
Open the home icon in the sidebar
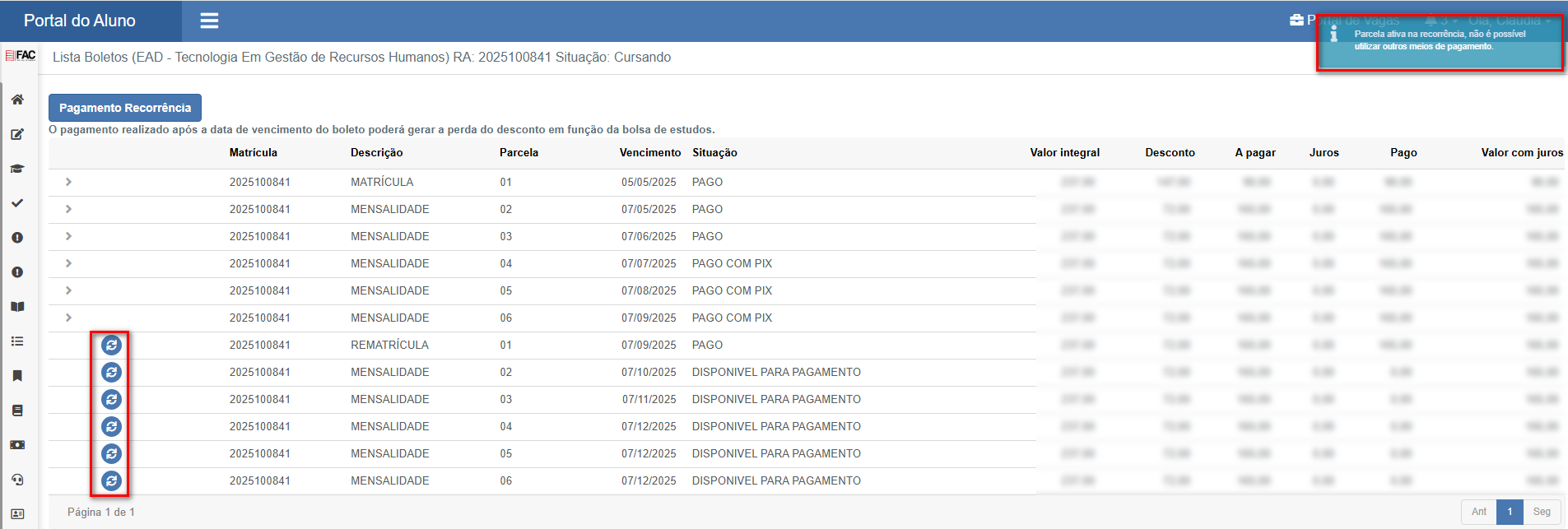[17, 100]
